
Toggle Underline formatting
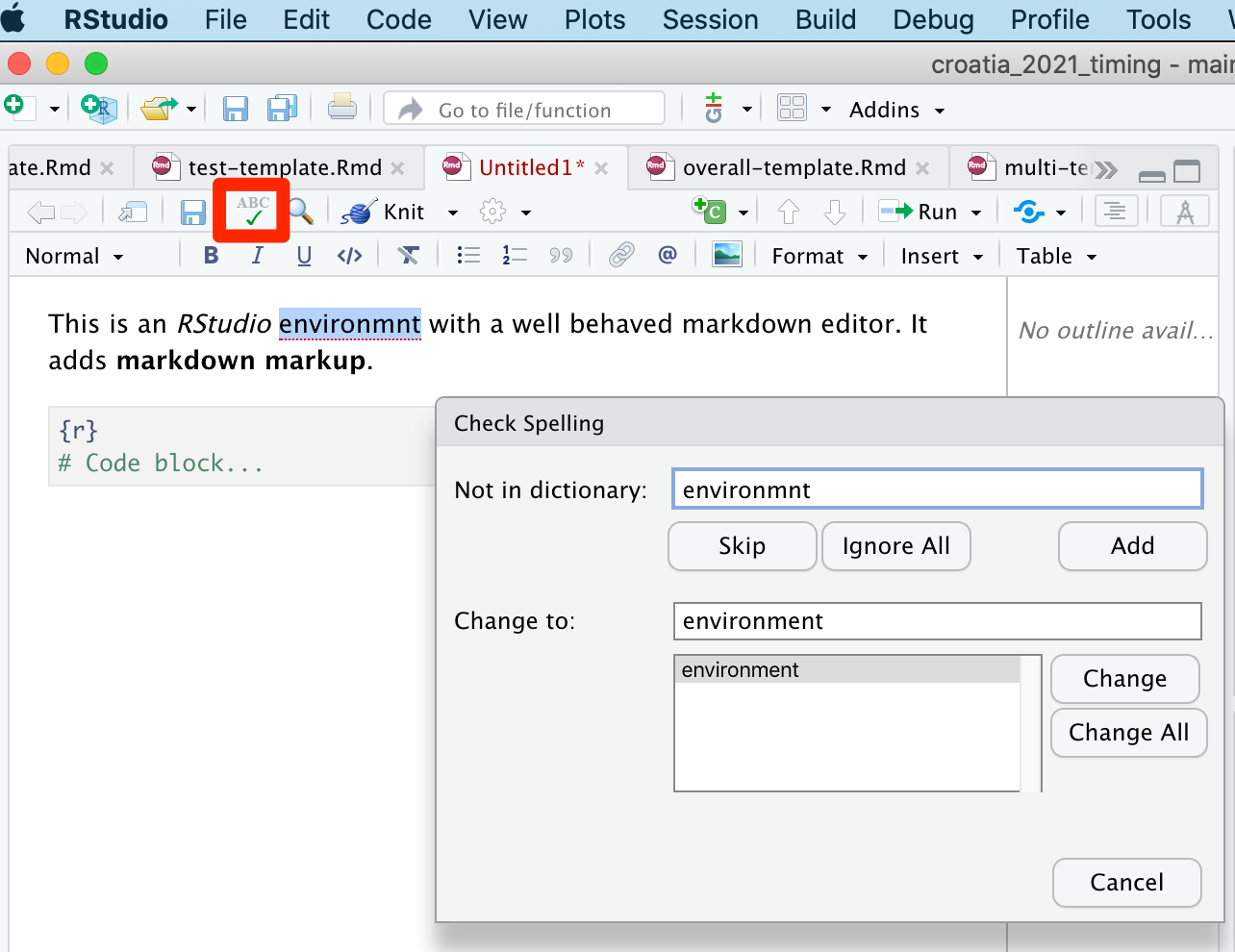304,256
